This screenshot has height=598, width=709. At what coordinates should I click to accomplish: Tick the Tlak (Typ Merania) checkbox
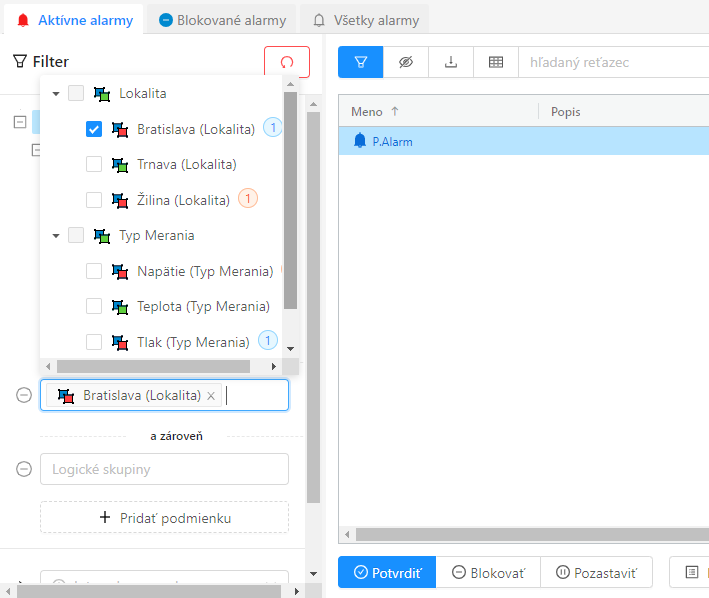94,342
